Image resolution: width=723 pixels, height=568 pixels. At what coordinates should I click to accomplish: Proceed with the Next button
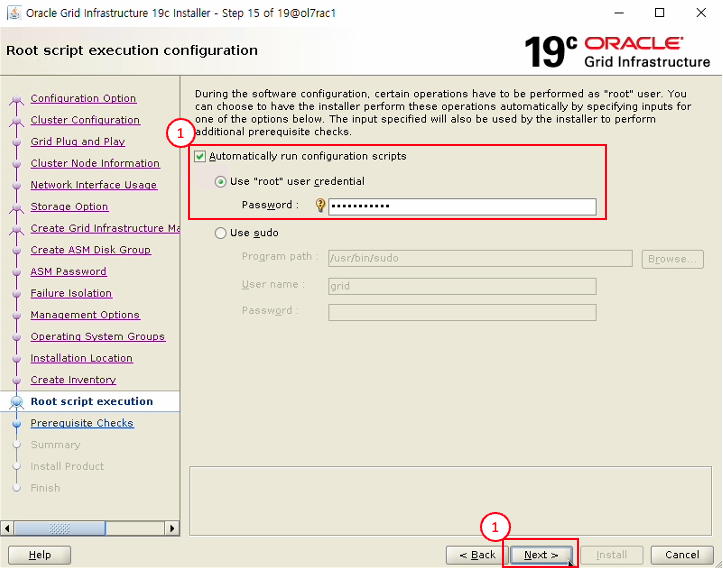(x=541, y=555)
